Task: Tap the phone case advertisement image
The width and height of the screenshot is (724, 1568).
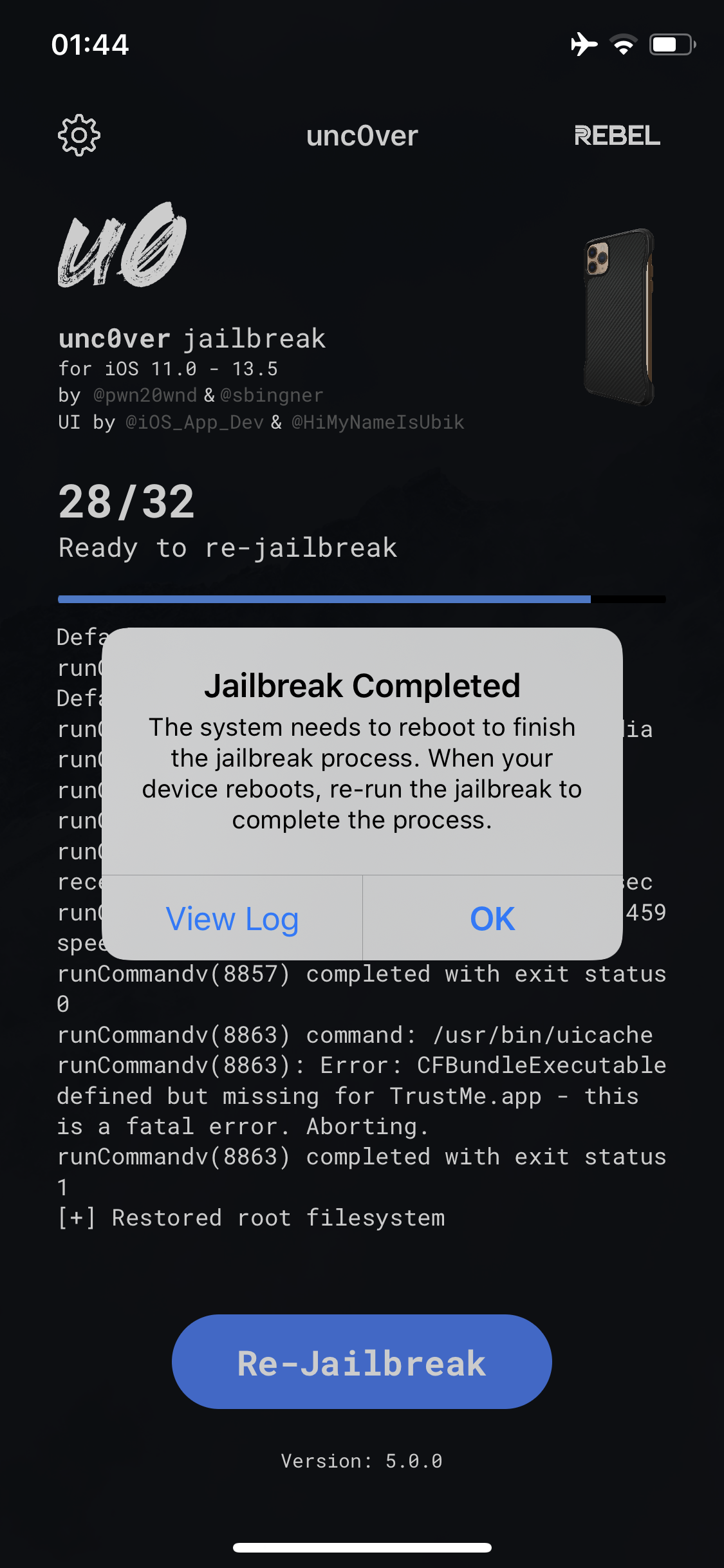Action: (619, 317)
